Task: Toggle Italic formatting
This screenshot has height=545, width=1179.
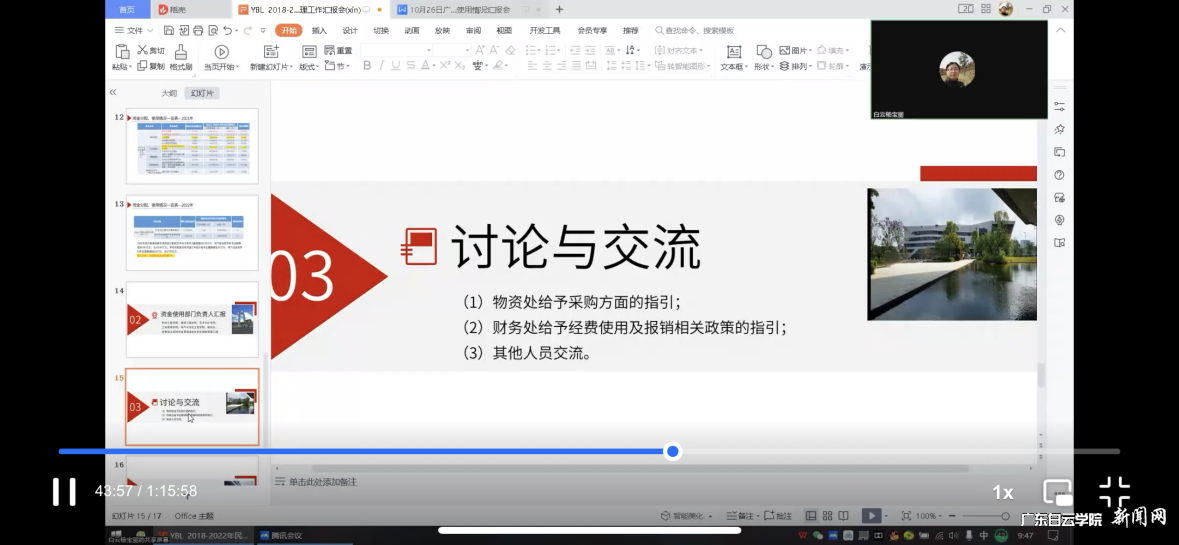Action: 381,66
